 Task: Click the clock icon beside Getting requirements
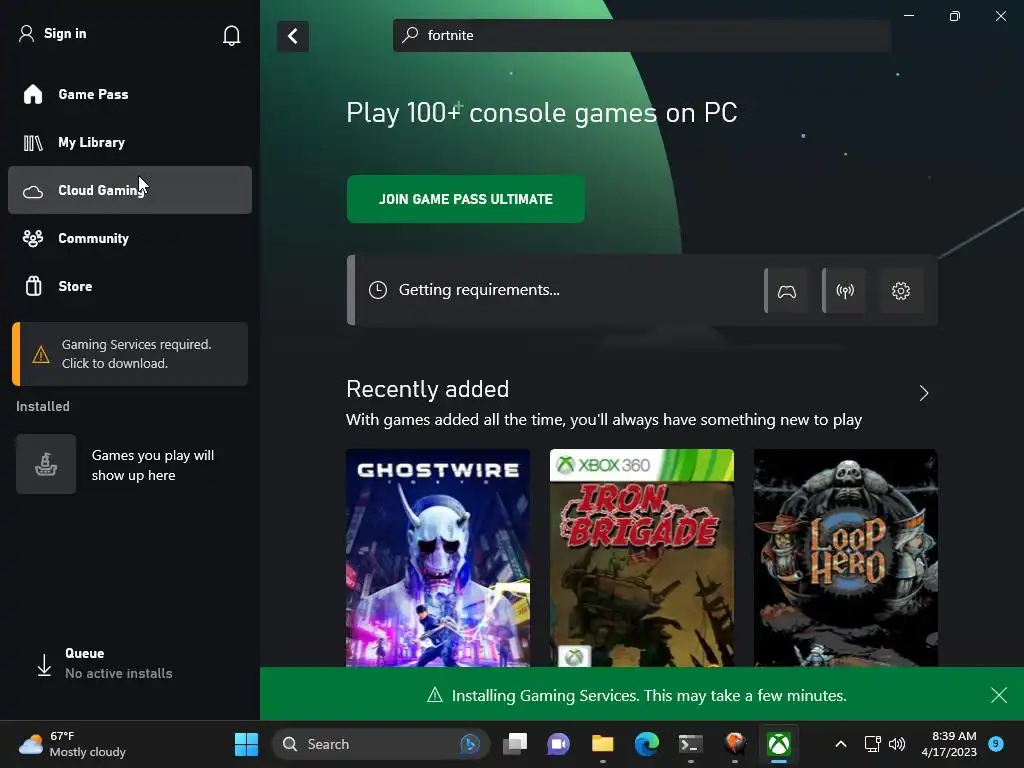(377, 290)
